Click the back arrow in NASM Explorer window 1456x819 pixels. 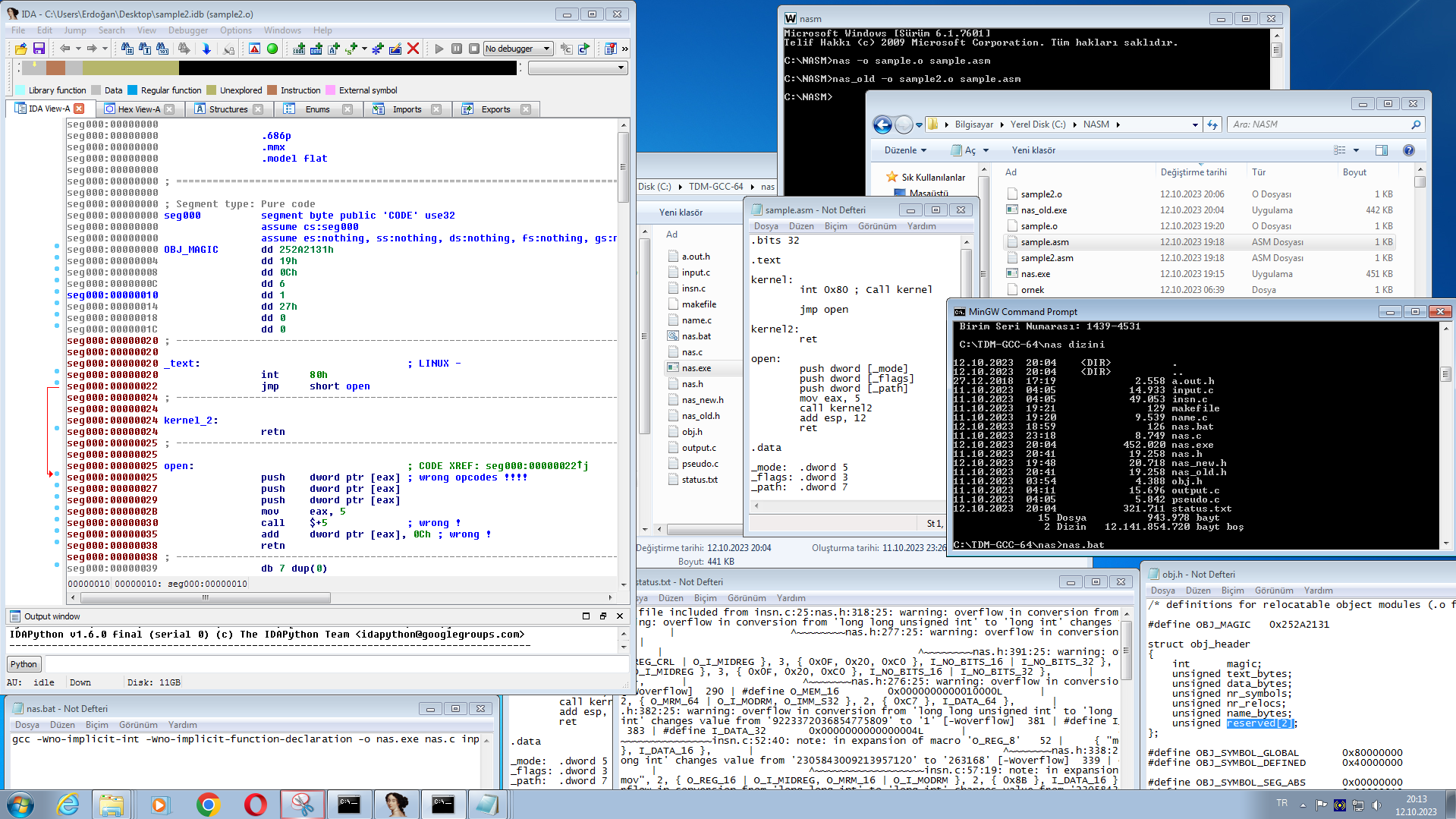pyautogui.click(x=882, y=124)
